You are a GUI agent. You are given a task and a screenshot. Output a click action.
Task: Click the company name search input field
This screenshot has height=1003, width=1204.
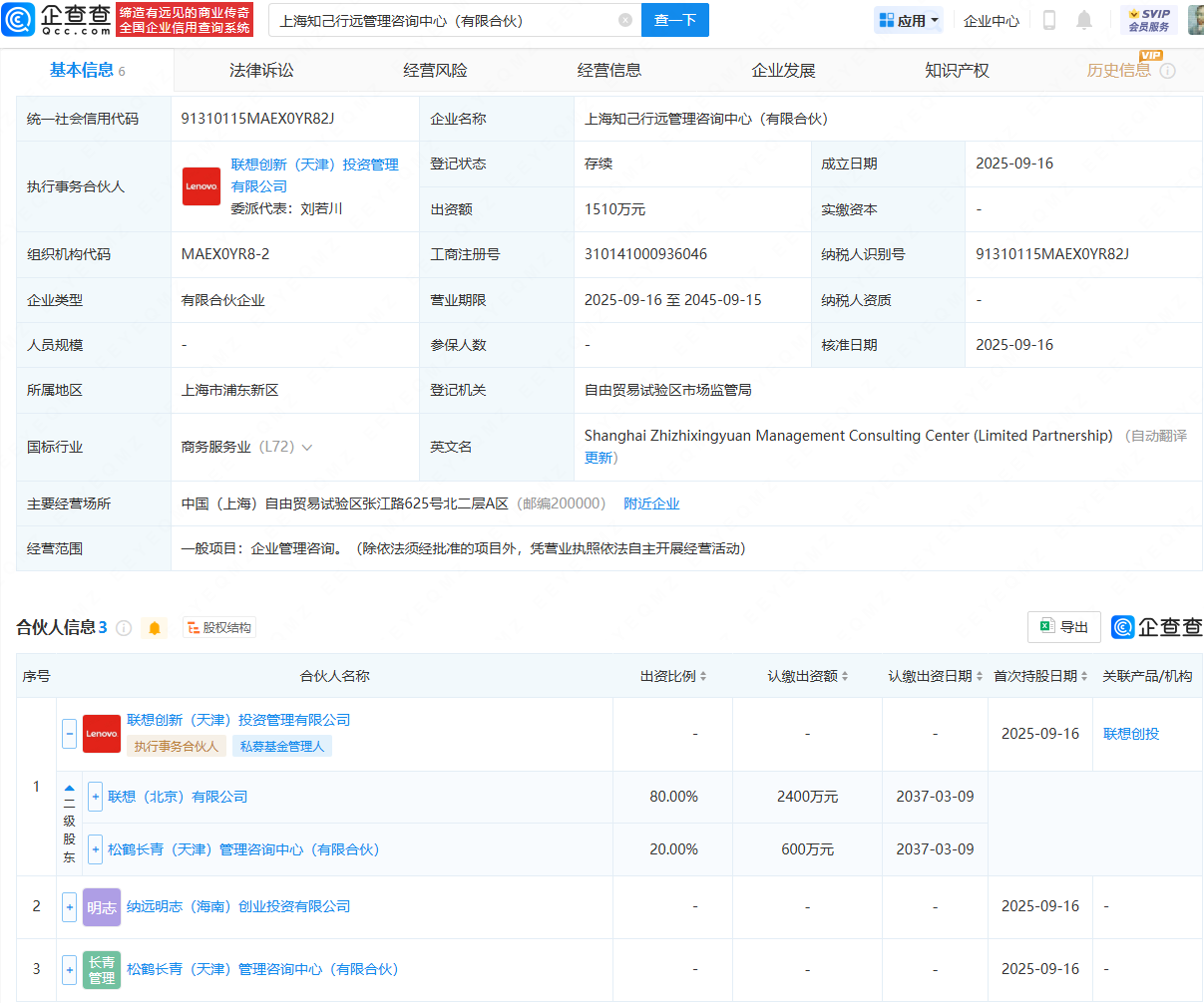click(444, 20)
